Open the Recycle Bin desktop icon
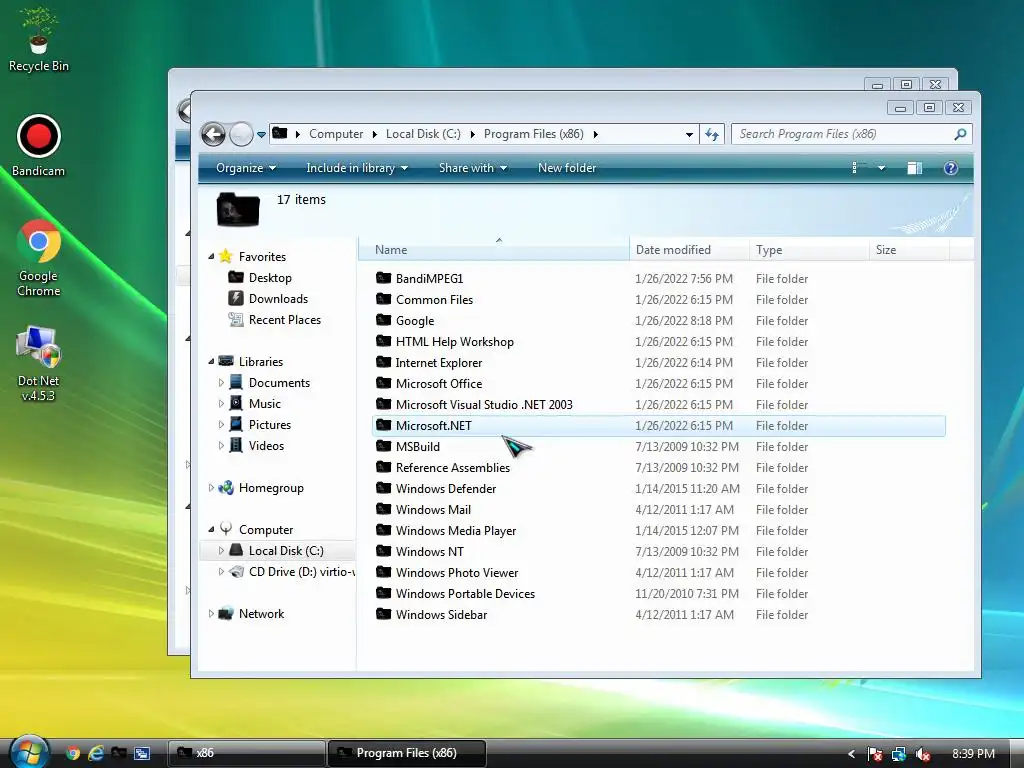Viewport: 1024px width, 768px height. point(39,40)
